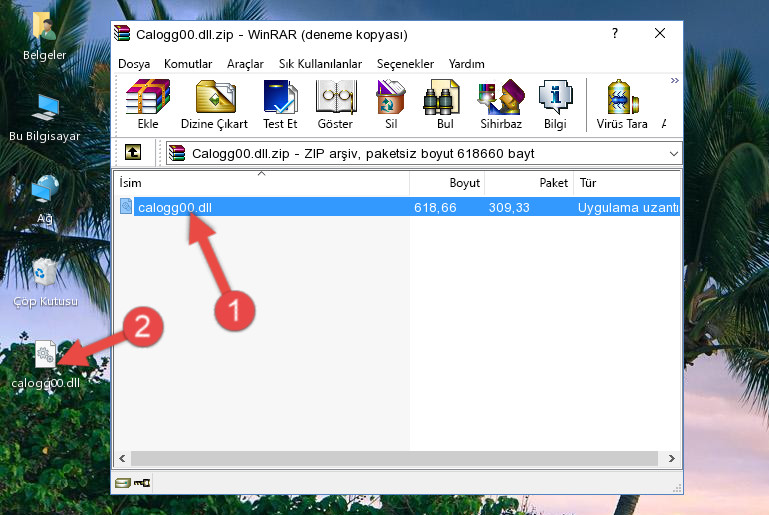Open the Dosya menu
This screenshot has width=769, height=515.
click(134, 64)
